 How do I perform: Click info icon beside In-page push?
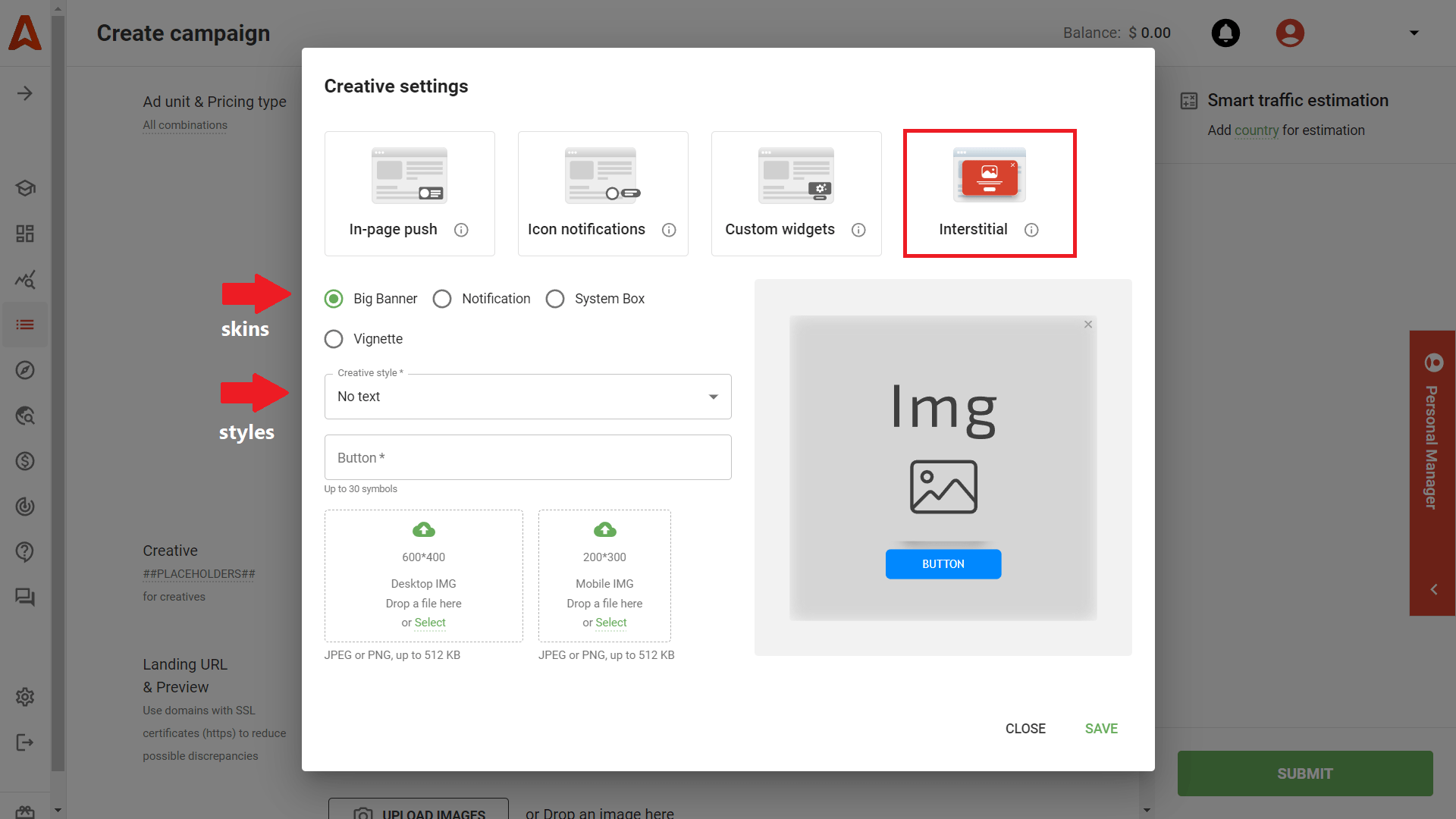[461, 230]
